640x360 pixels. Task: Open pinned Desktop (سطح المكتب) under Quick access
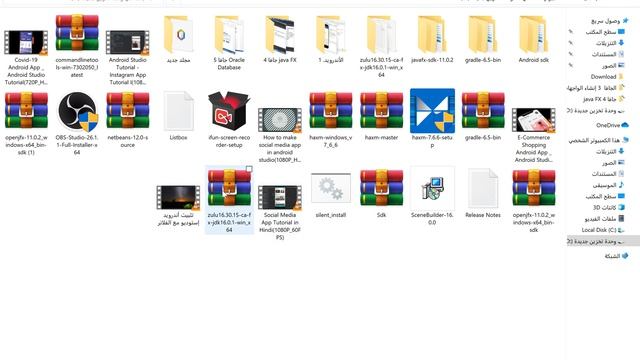(x=605, y=32)
